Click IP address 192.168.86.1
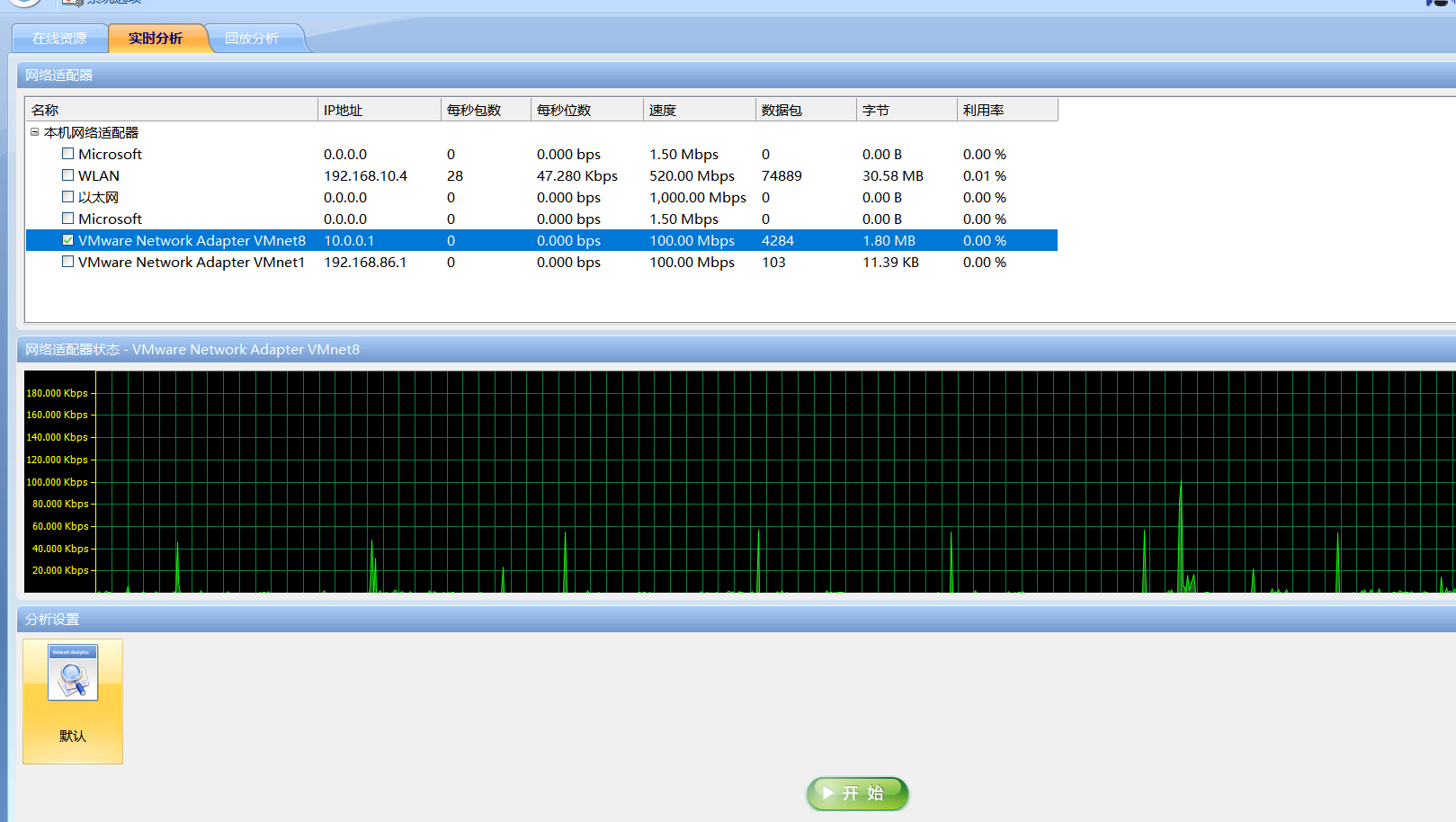 coord(365,263)
